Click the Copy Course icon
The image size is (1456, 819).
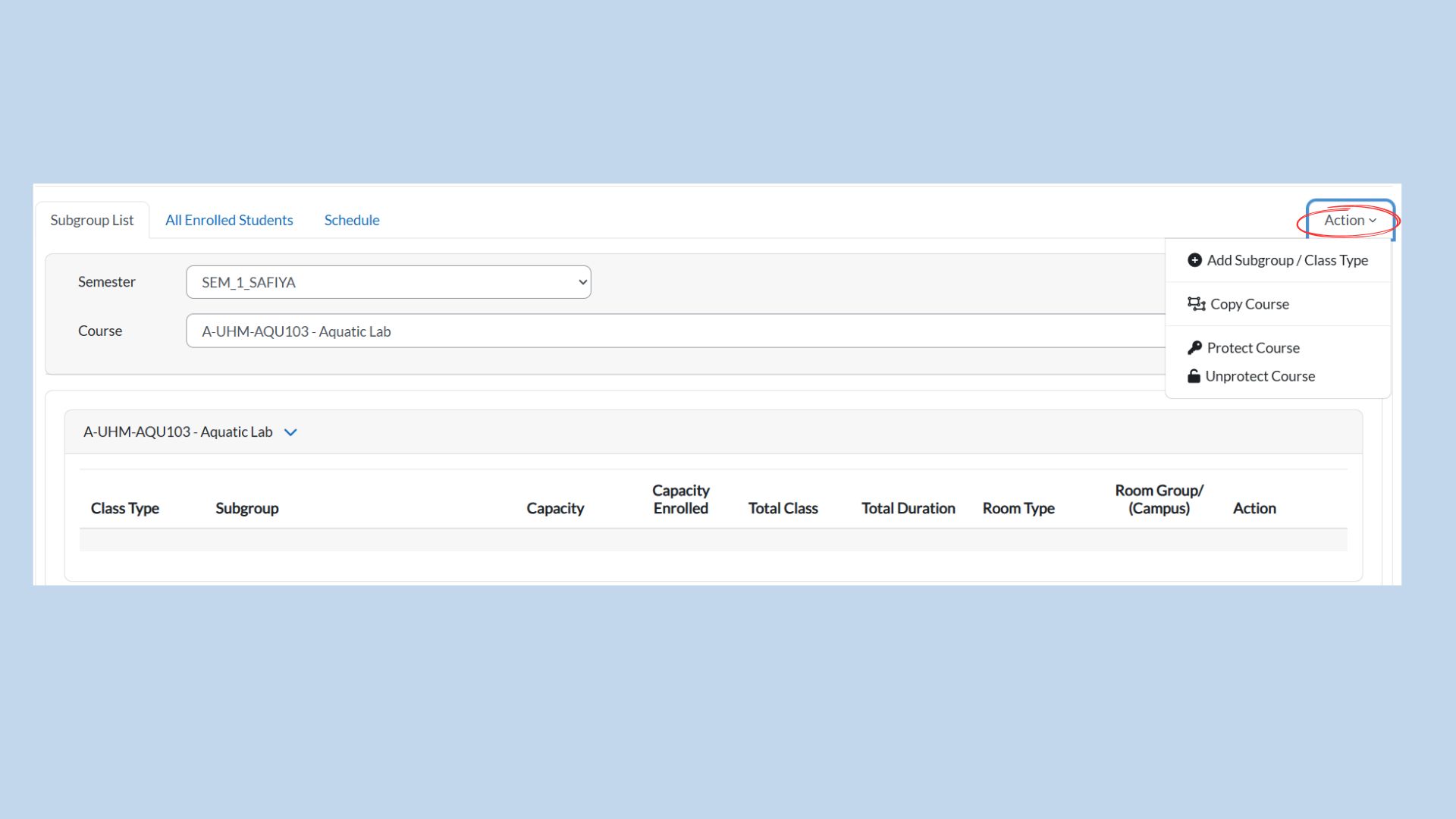(1196, 304)
